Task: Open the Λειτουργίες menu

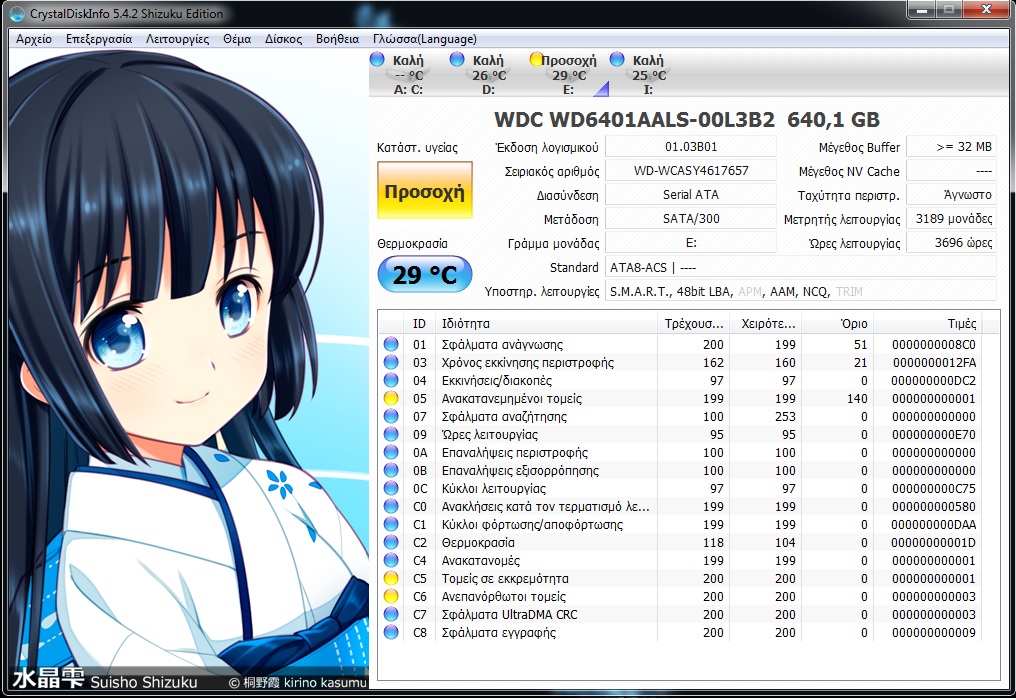Action: 177,39
